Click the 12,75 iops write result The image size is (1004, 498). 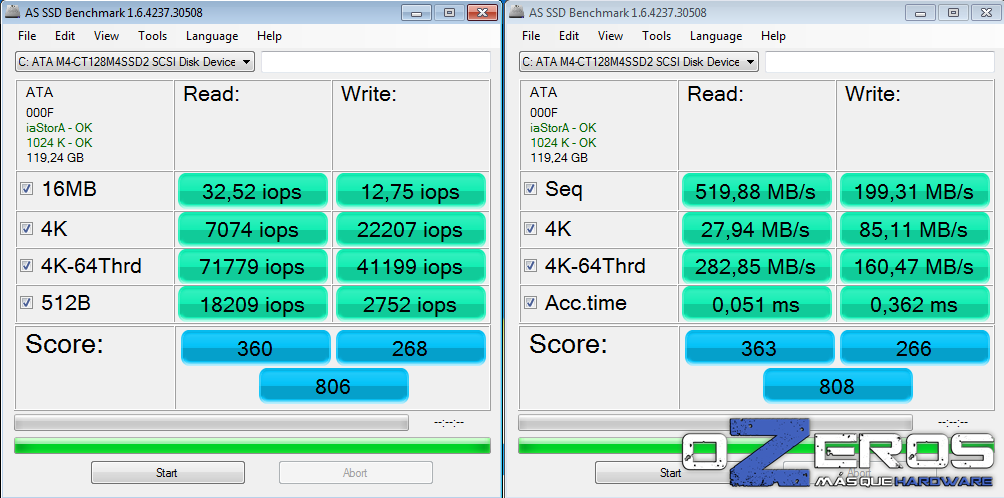click(x=411, y=191)
